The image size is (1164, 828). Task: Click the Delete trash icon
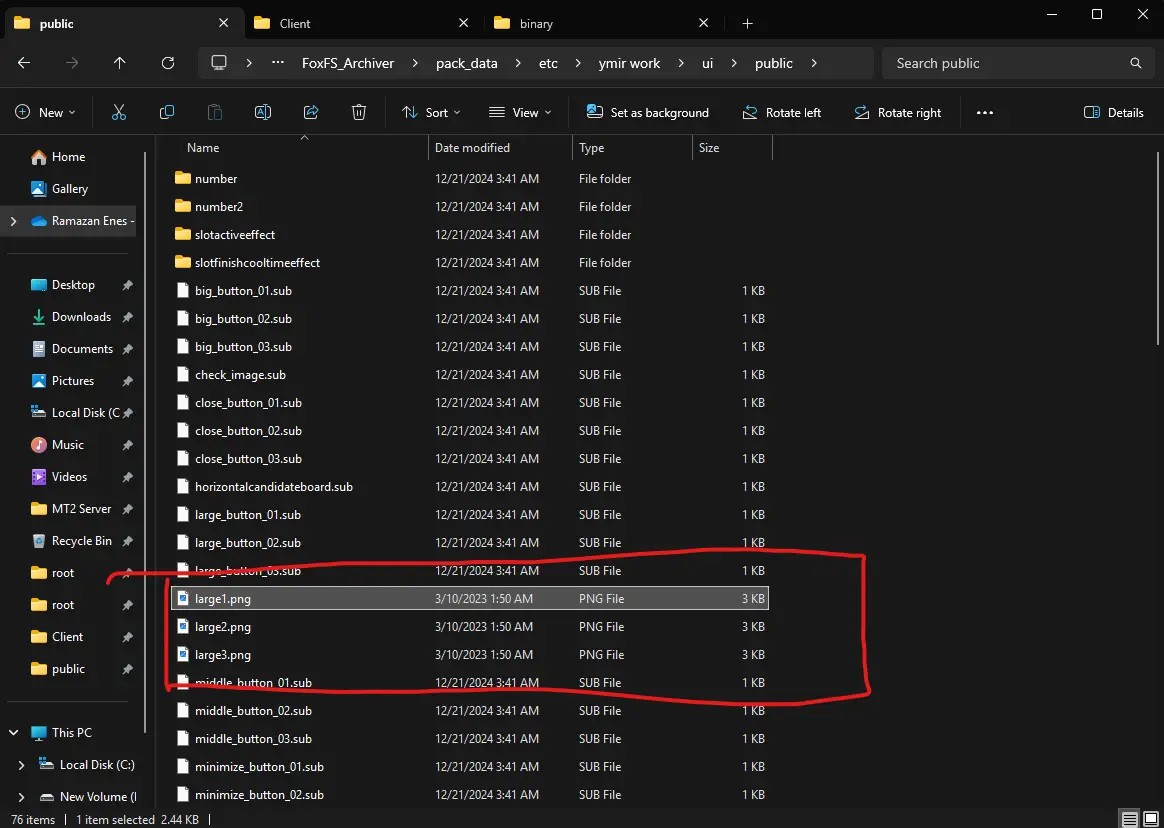pyautogui.click(x=359, y=112)
